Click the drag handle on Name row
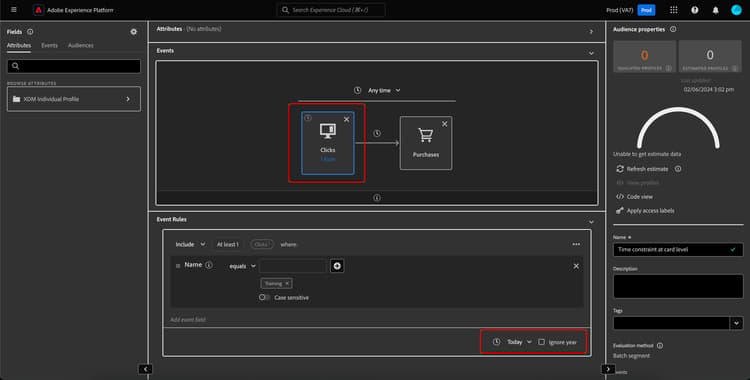This screenshot has height=380, width=750. [178, 266]
